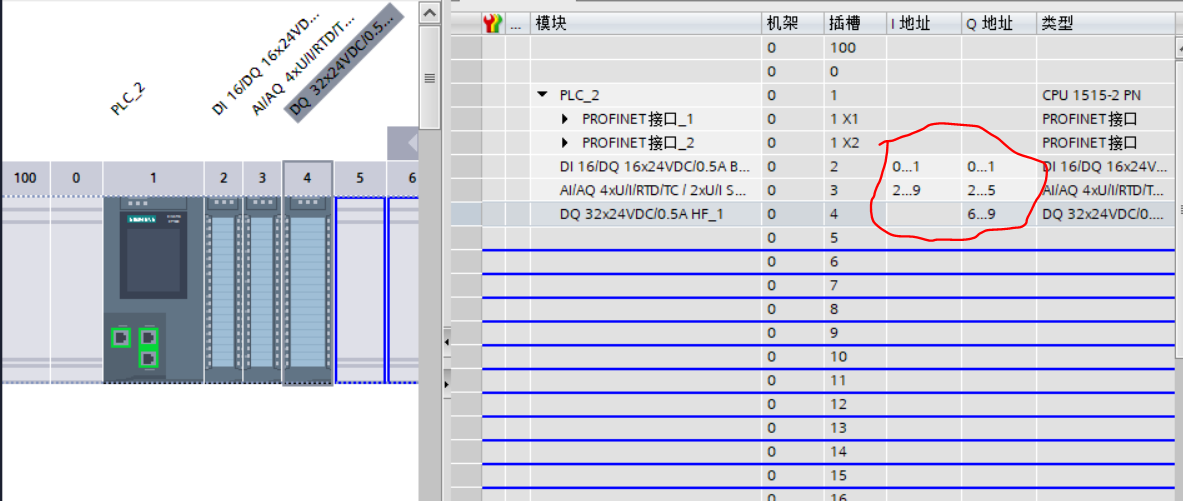Select the DI/DQ module graphic in slot 2
This screenshot has height=501, width=1183.
pos(223,290)
